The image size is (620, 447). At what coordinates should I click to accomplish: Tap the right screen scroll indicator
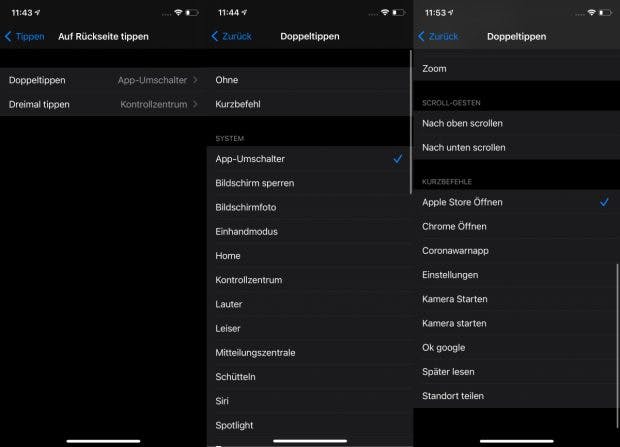(x=617, y=346)
